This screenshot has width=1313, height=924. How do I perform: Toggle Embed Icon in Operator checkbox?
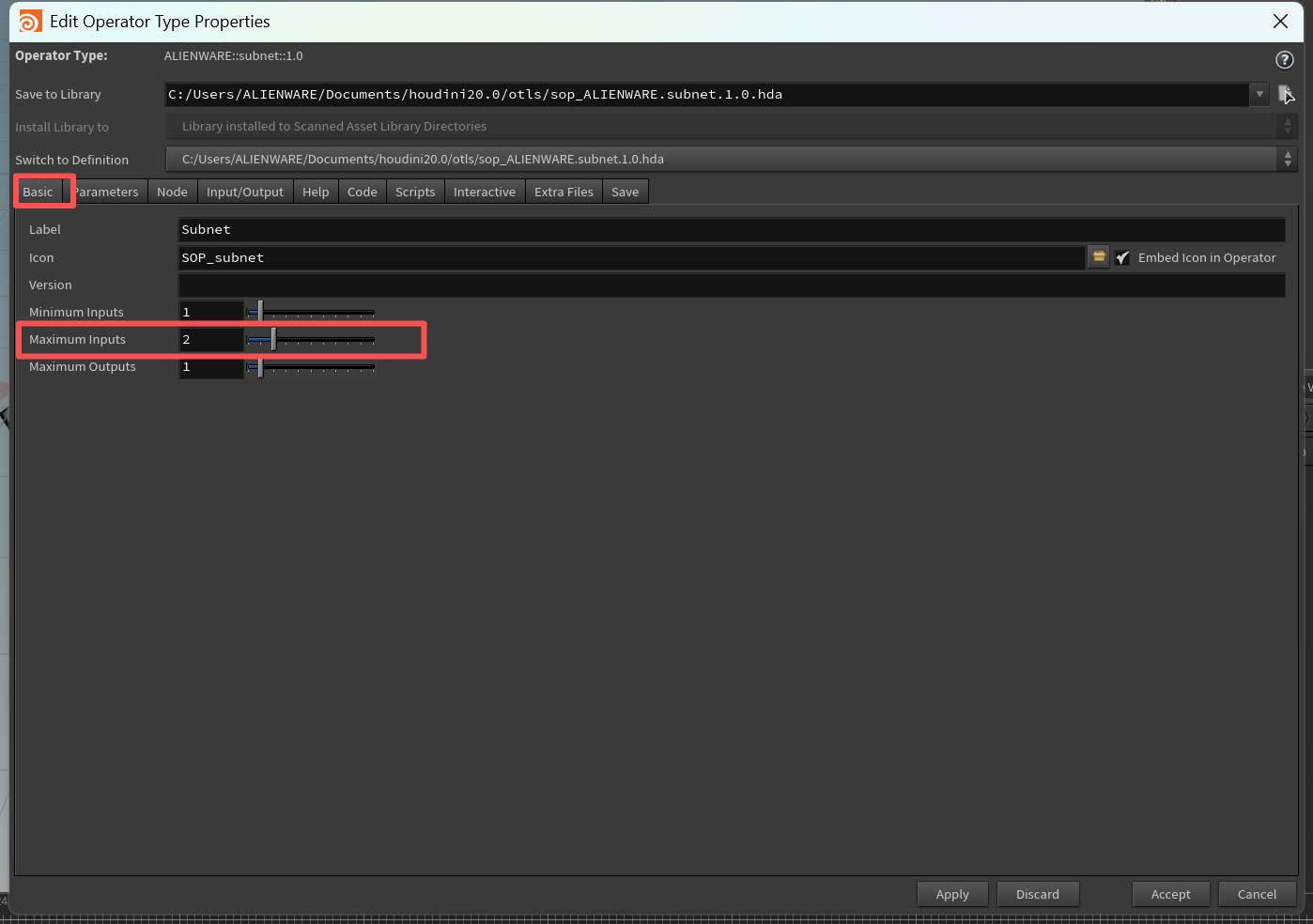click(1122, 257)
